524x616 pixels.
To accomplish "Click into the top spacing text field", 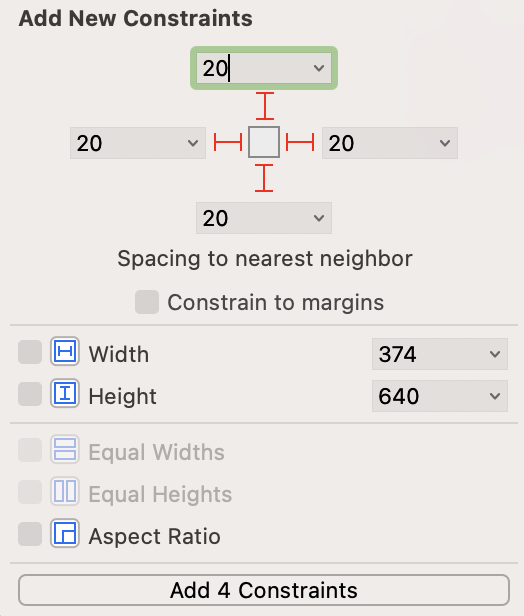I will [253, 68].
